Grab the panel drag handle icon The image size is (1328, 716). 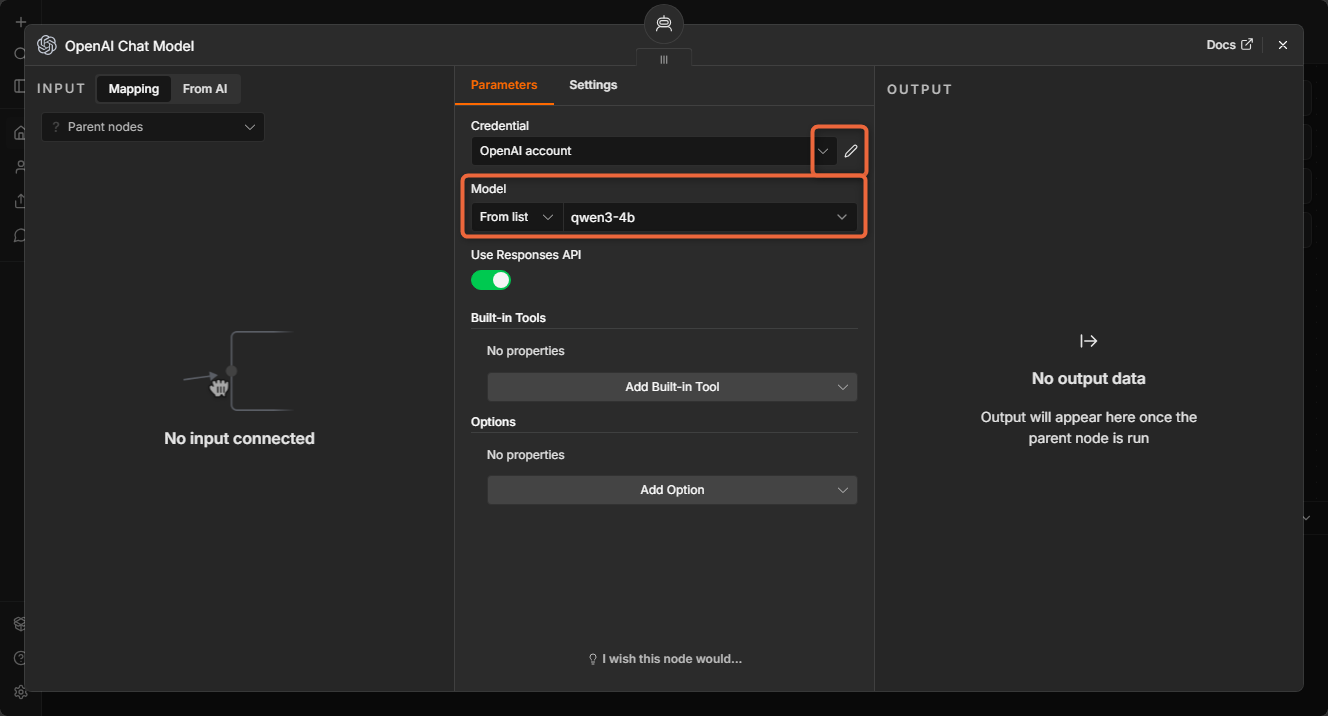pos(664,60)
